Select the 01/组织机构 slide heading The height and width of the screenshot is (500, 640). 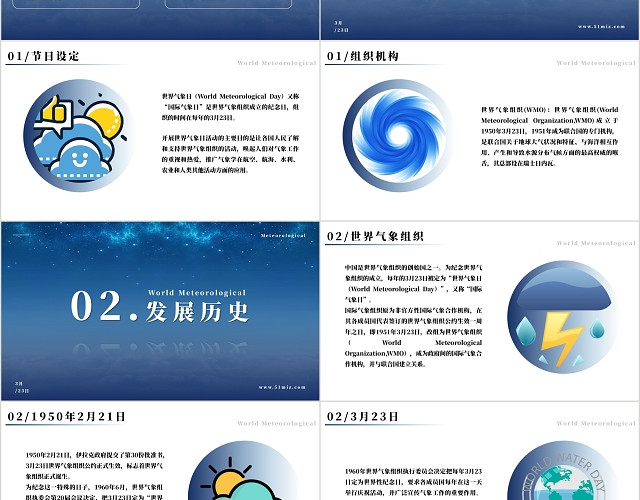click(362, 56)
